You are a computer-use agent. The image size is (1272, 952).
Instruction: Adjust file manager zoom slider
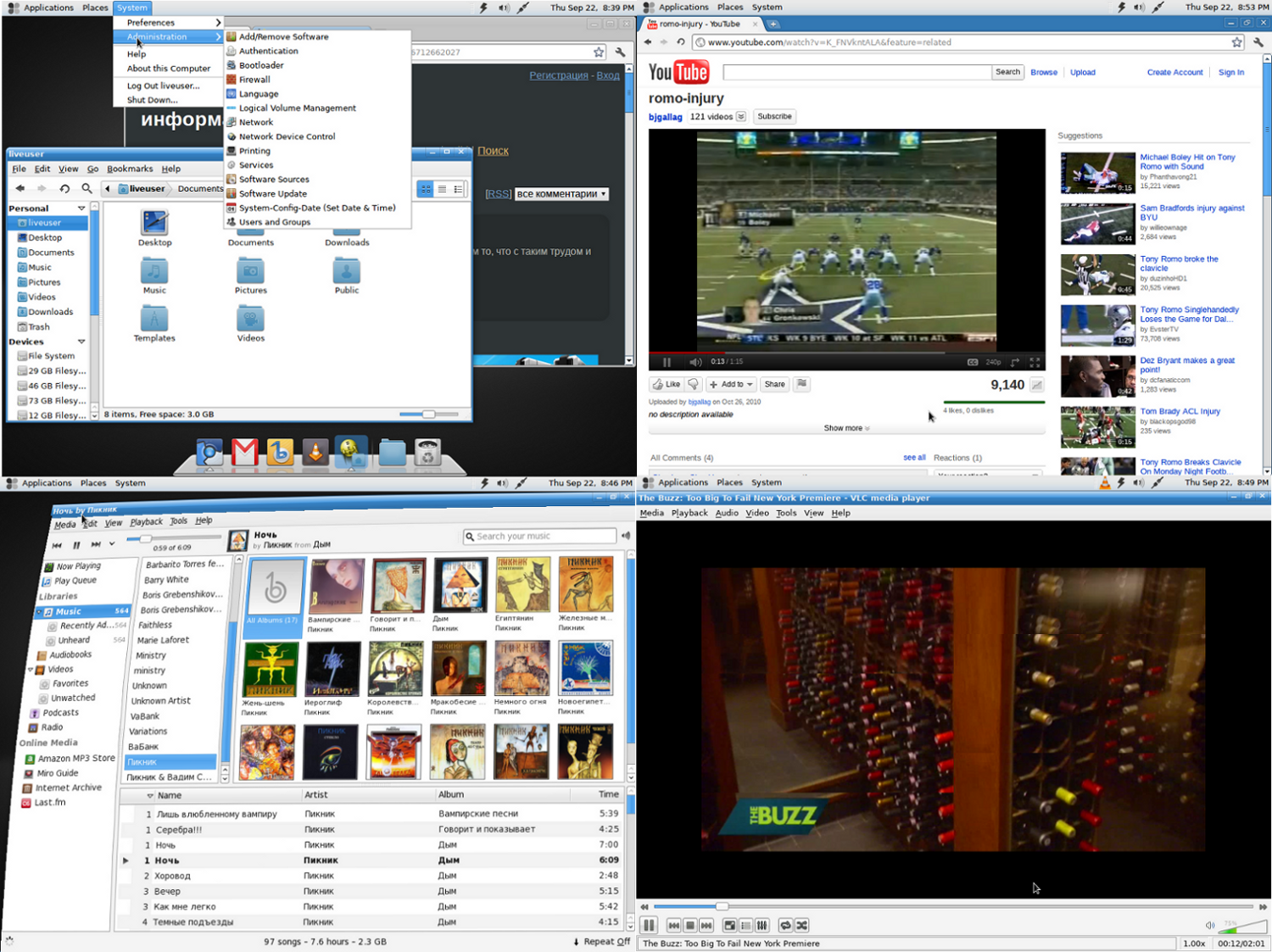[x=429, y=415]
